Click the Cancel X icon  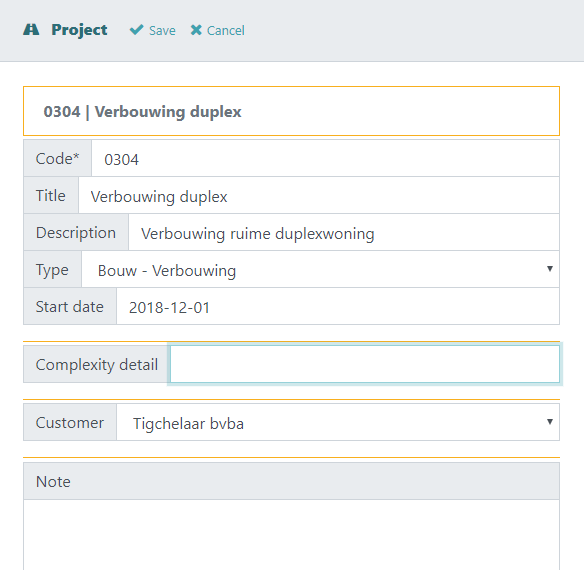tap(196, 30)
